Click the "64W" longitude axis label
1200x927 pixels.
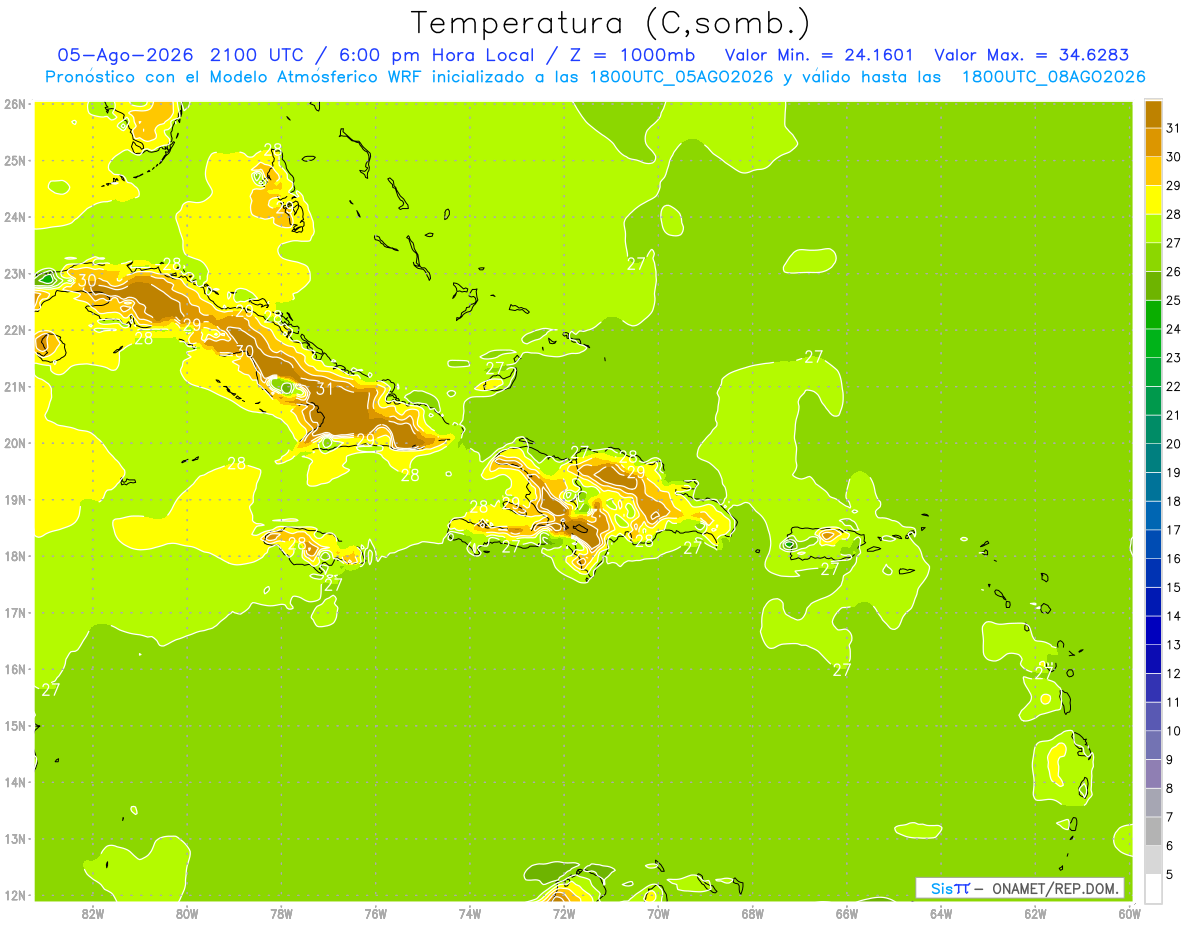(x=941, y=913)
